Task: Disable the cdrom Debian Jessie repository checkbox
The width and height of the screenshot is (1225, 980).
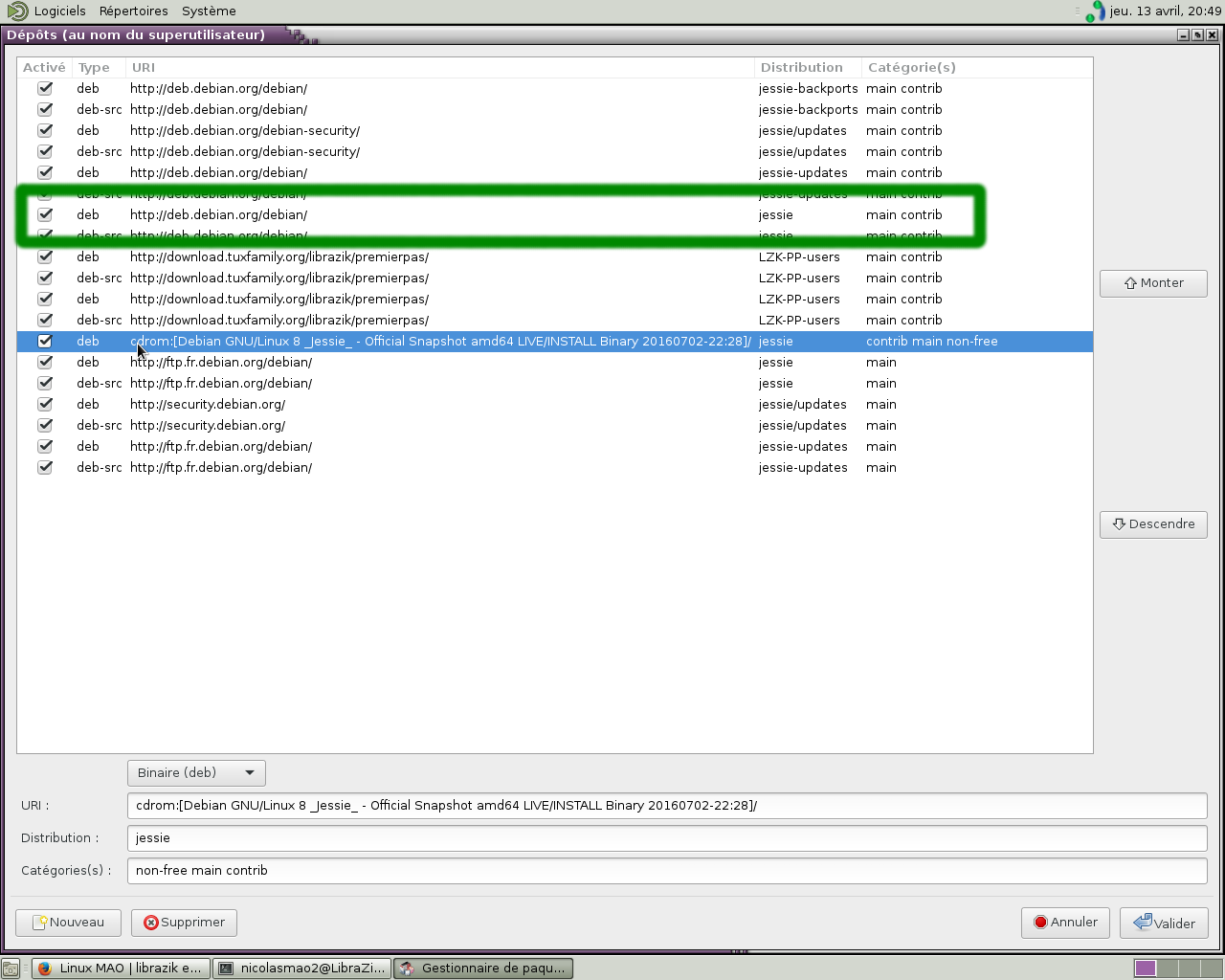Action: click(45, 341)
